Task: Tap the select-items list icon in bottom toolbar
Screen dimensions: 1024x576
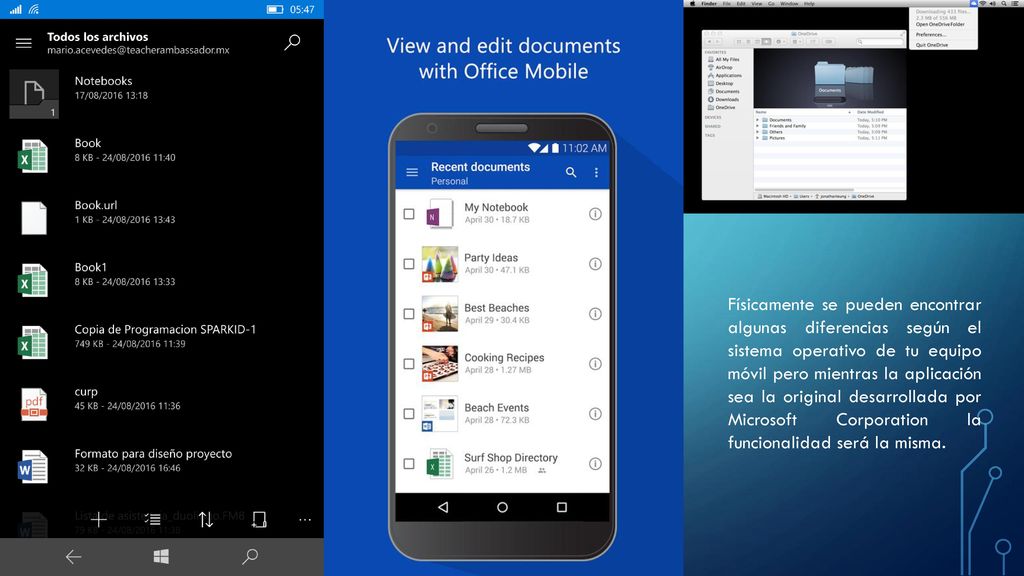Action: 153,519
